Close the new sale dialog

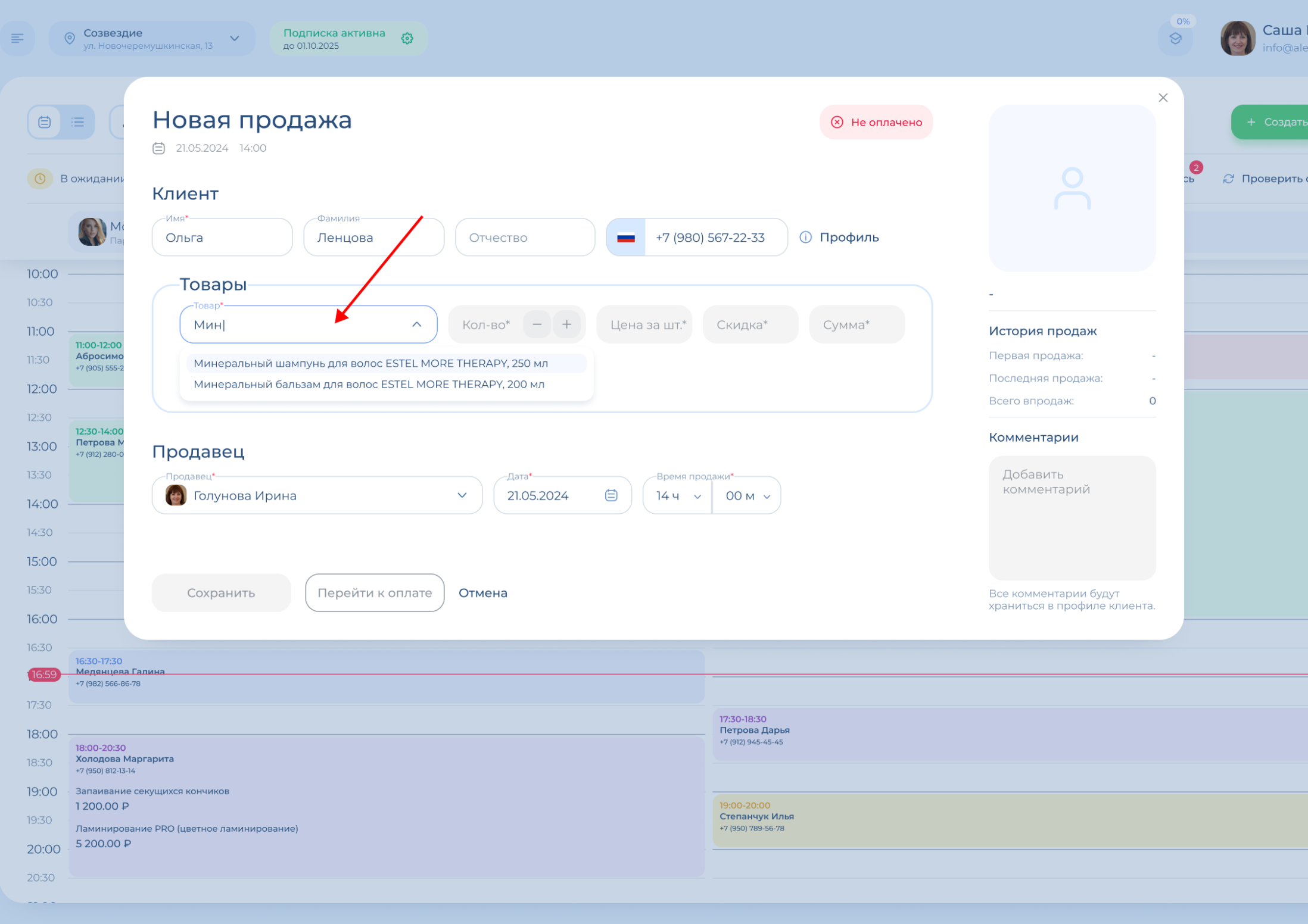[1163, 98]
